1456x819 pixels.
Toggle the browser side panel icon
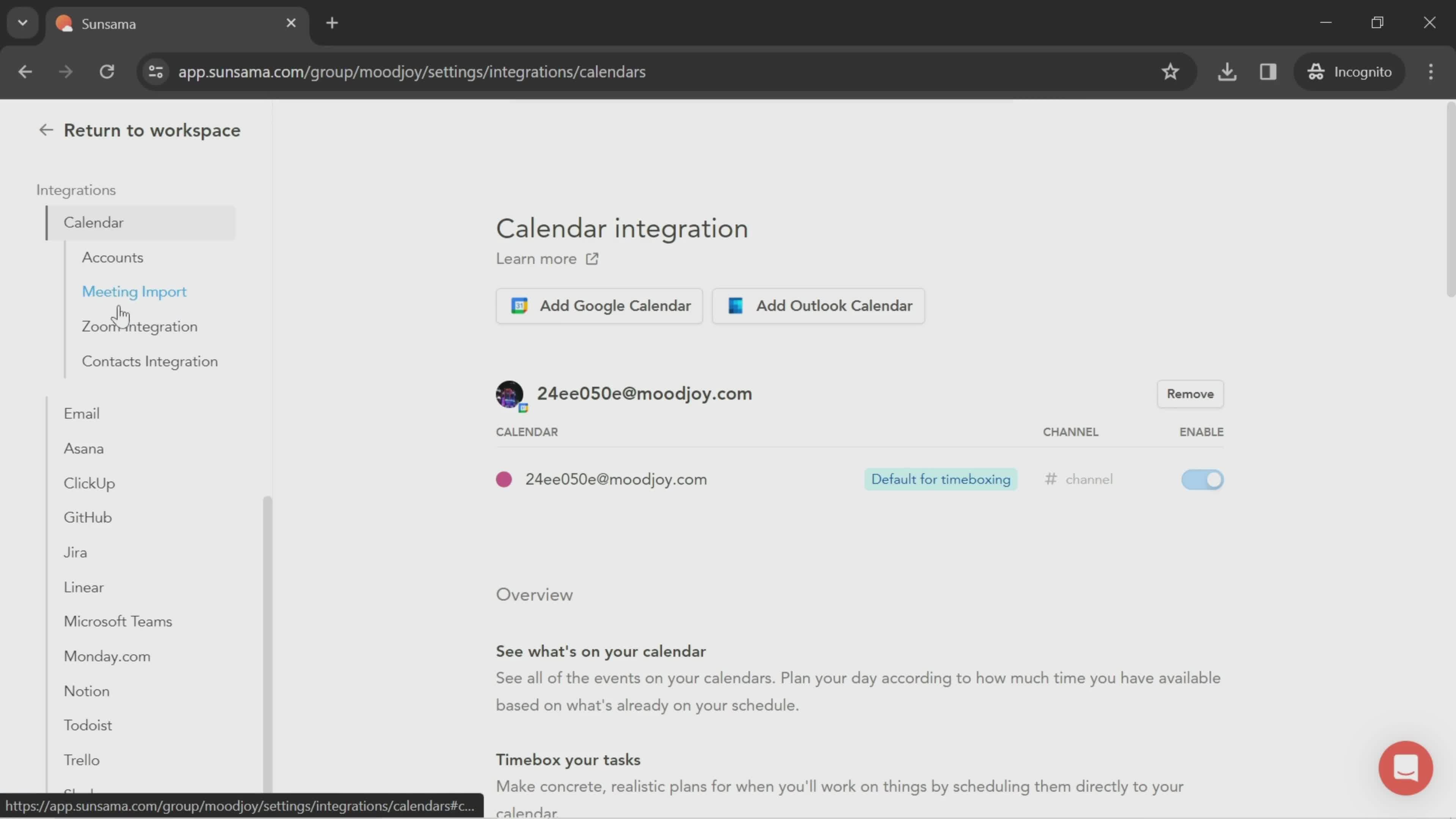coord(1268,72)
